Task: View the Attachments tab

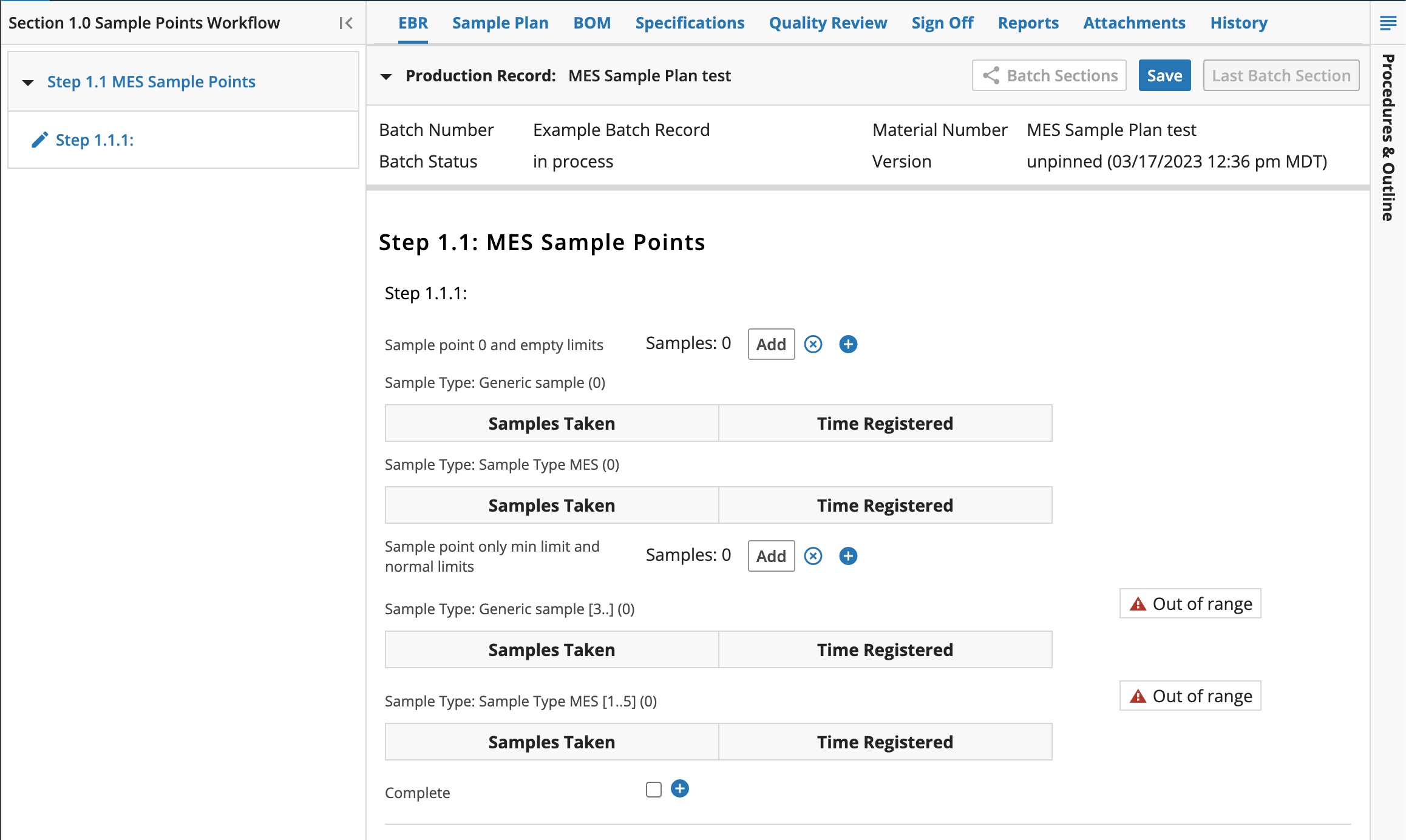Action: tap(1134, 23)
